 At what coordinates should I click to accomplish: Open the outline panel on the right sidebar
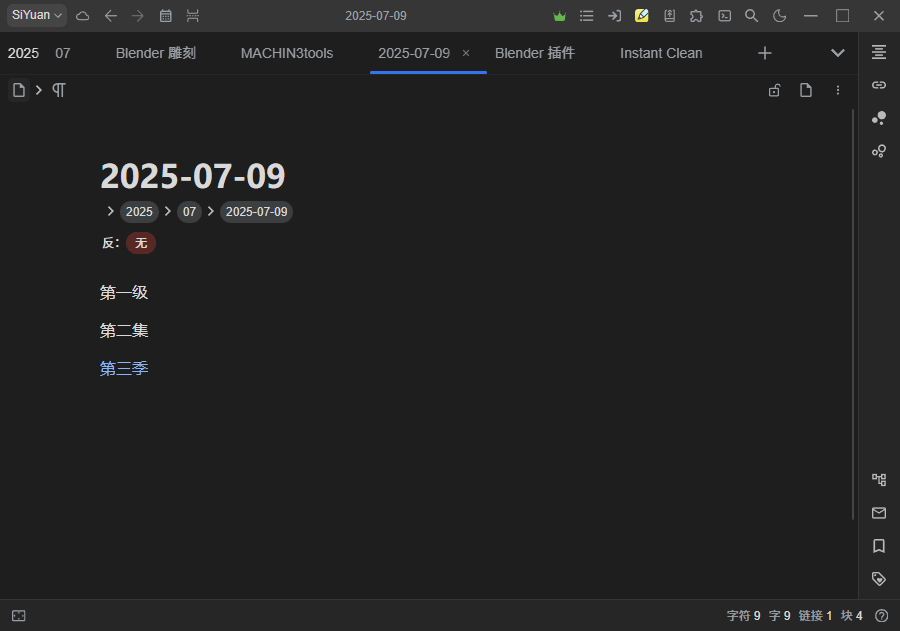coord(878,51)
